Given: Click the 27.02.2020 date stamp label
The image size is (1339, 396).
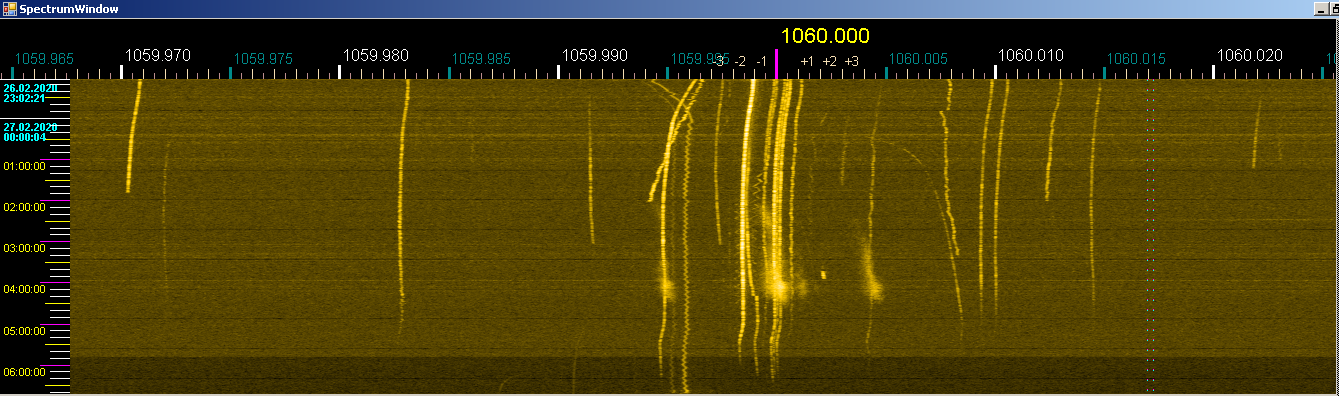Looking at the screenshot, I should pos(30,127).
